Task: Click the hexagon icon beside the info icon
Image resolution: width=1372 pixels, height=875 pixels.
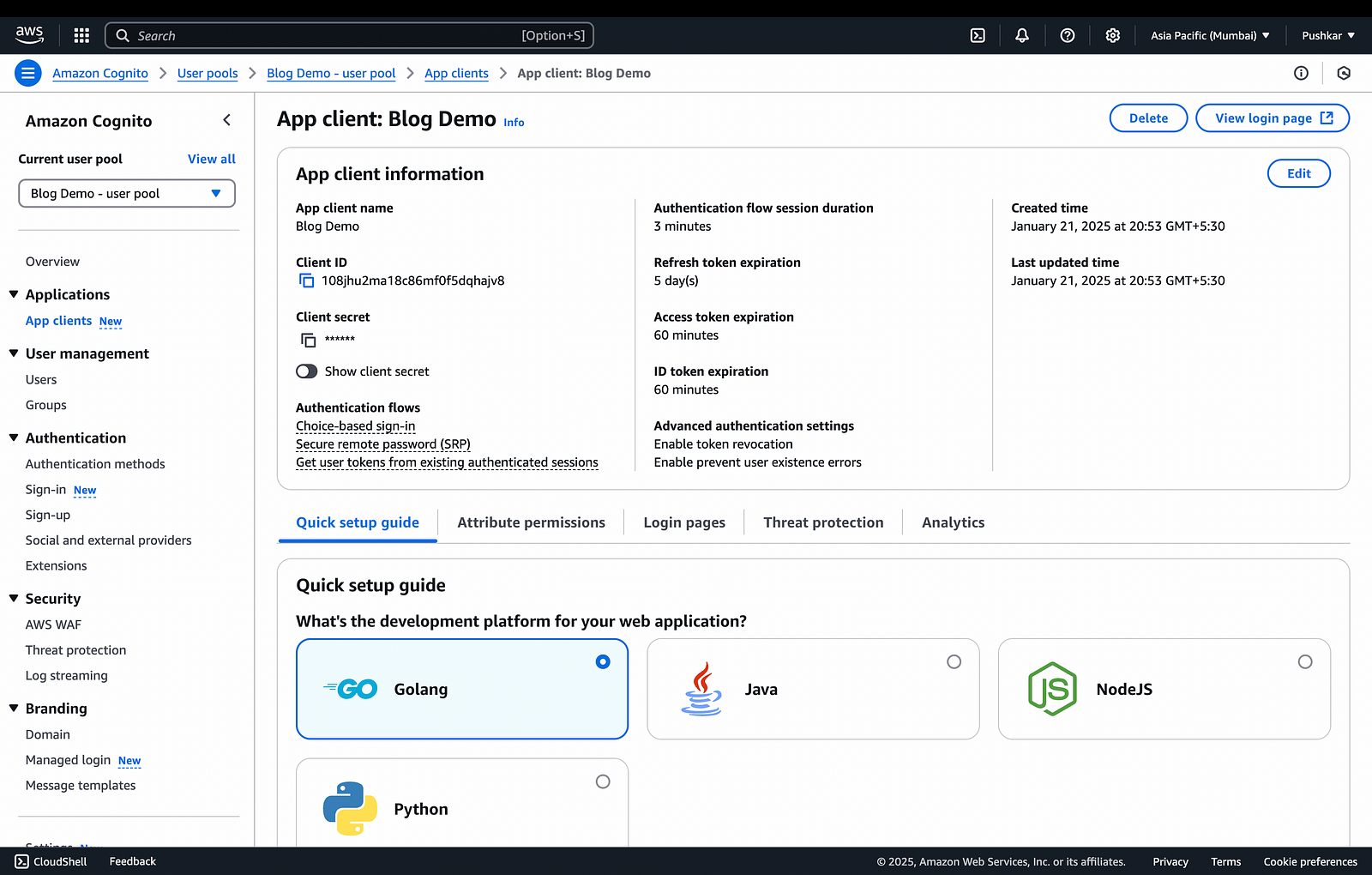Action: (1344, 73)
